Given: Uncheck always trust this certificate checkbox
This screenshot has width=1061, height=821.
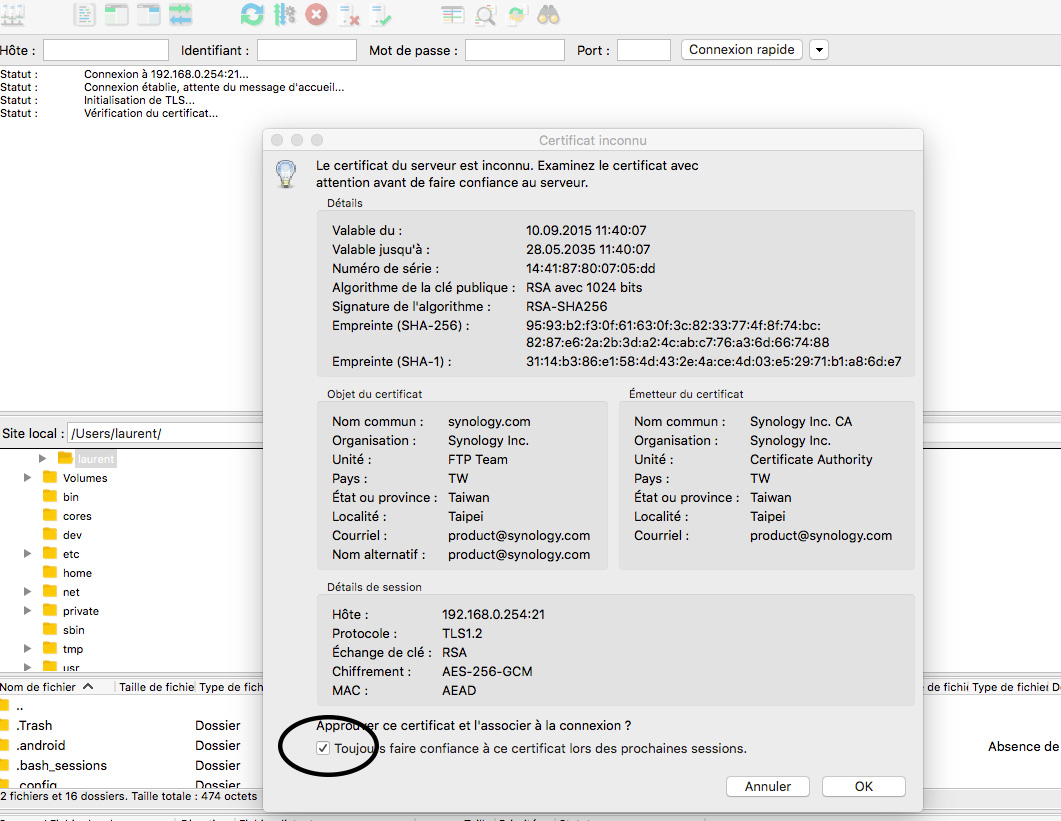Looking at the screenshot, I should pos(323,748).
